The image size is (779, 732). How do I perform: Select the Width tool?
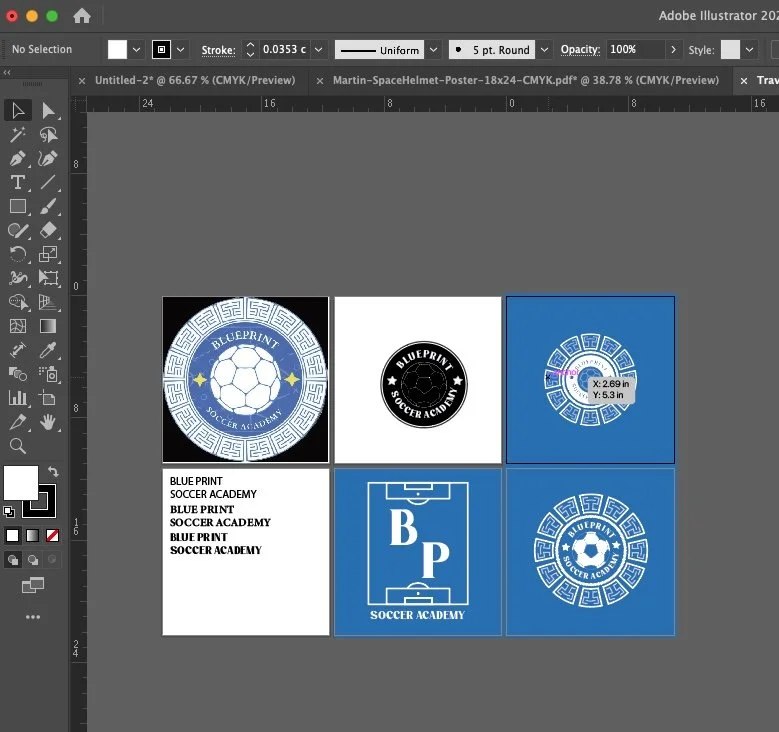(x=18, y=278)
